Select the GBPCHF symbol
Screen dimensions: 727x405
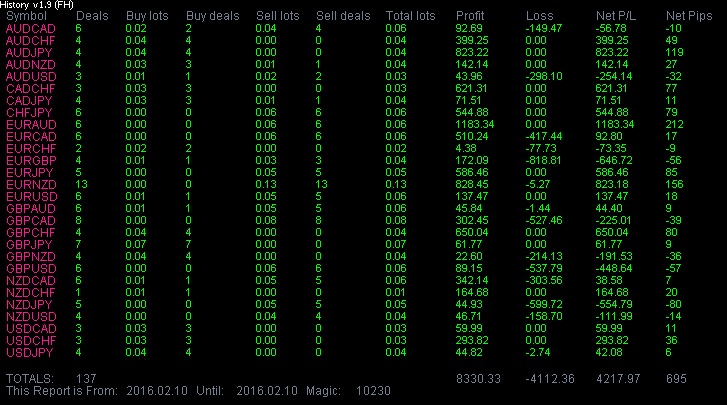coord(31,233)
